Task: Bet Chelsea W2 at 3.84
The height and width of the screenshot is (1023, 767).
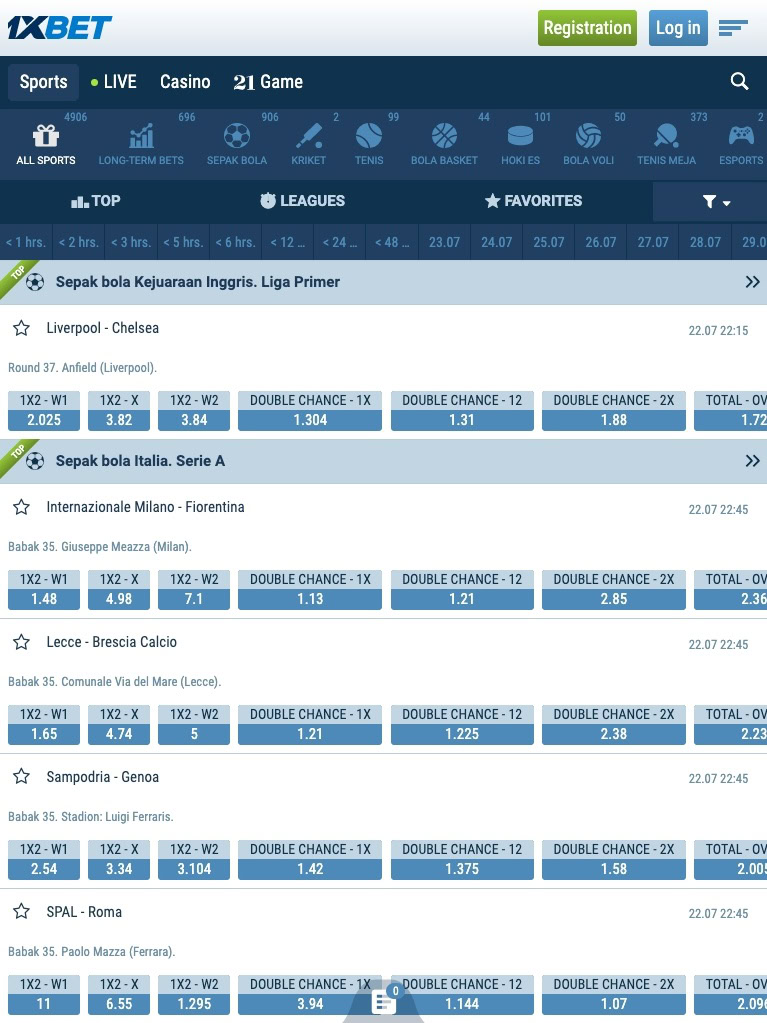Action: tap(194, 411)
